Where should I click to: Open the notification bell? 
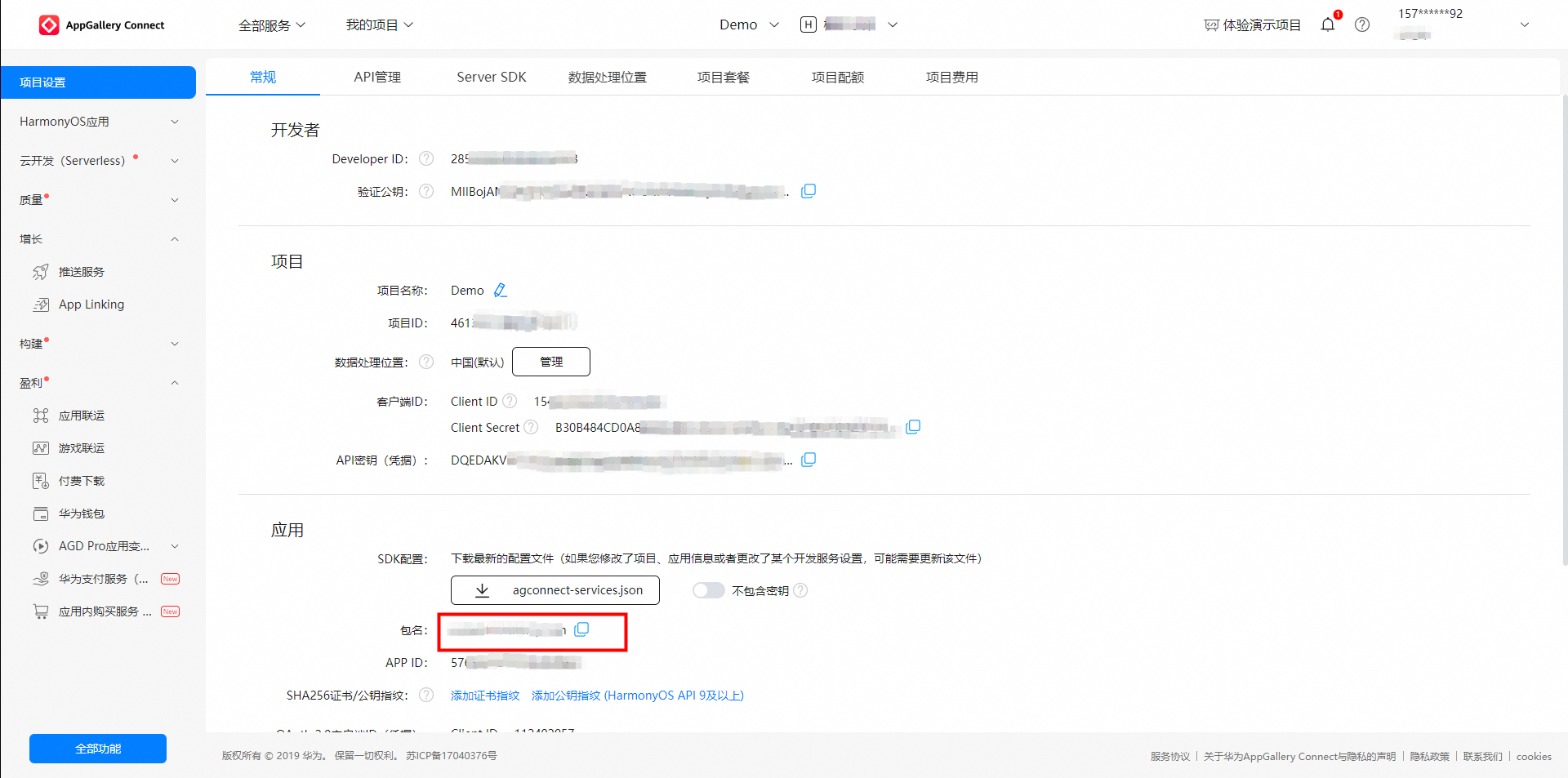[x=1328, y=24]
